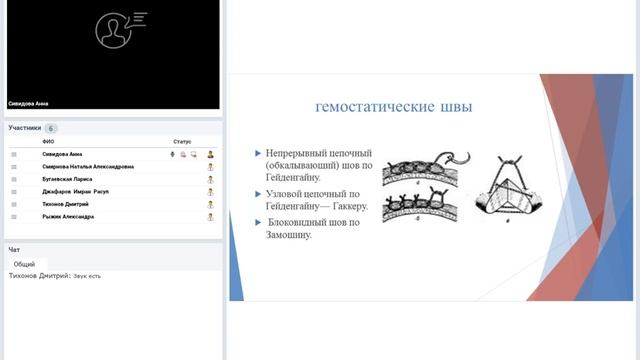Click the bullet Узловой цепочный по Гейденгайну—Гаккеру
640x360 pixels.
(x=317, y=200)
